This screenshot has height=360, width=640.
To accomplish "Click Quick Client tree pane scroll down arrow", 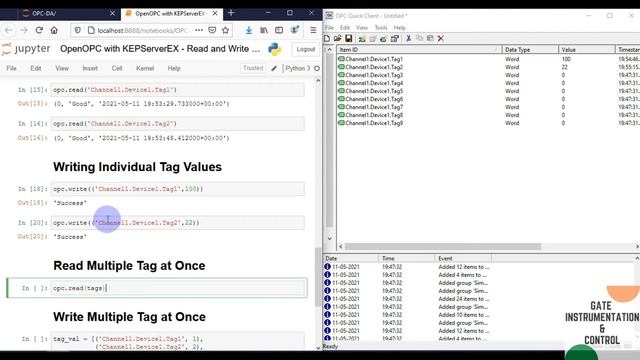I will pyautogui.click(x=329, y=239).
